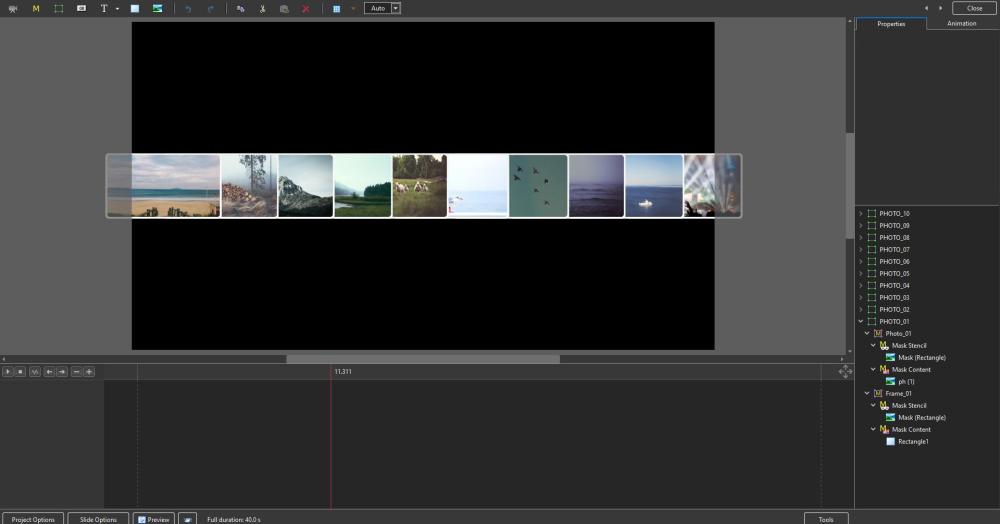This screenshot has height=524, width=1000.
Task: Open the Properties tab
Action: [891, 24]
